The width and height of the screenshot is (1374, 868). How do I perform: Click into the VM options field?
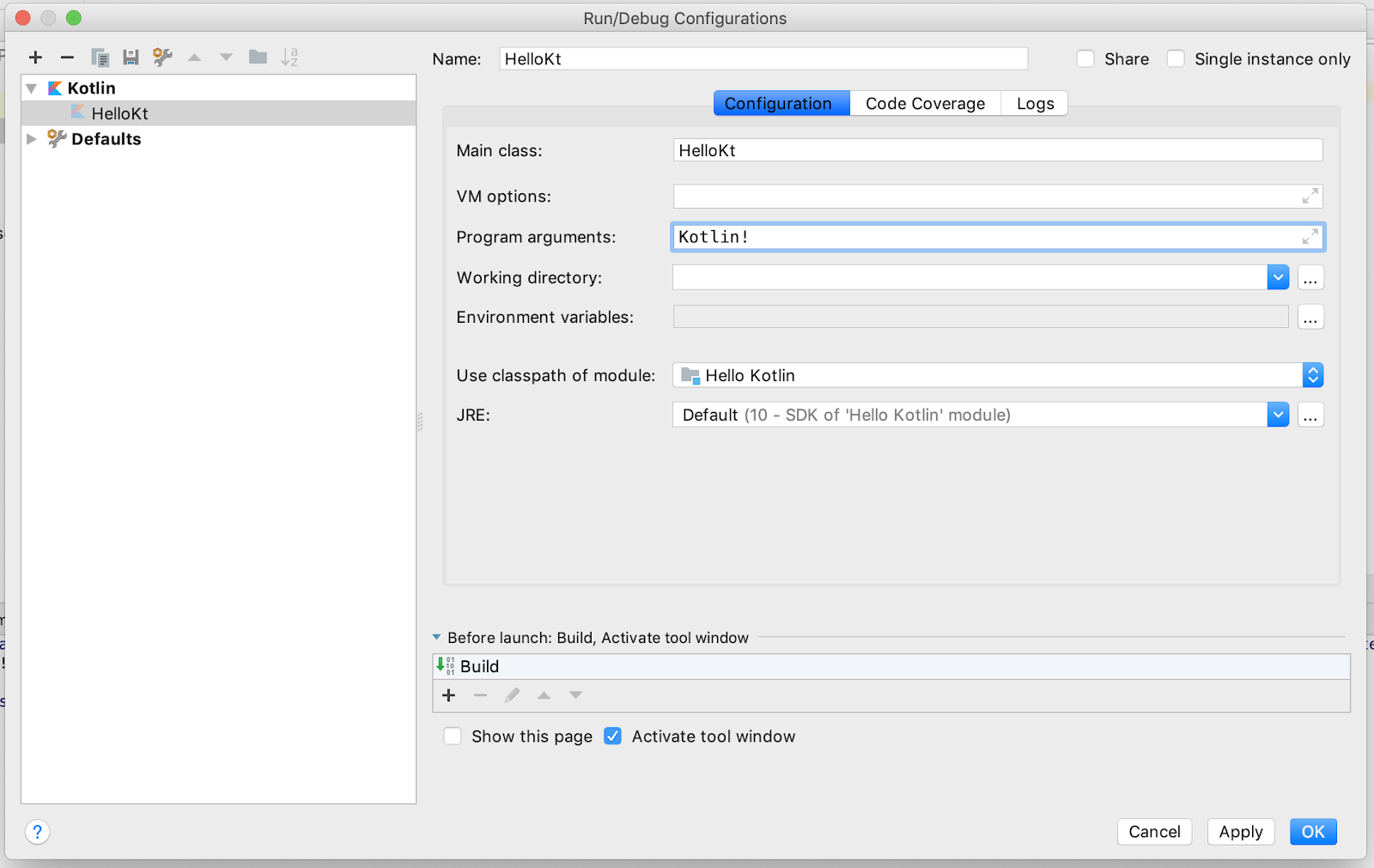[988, 197]
